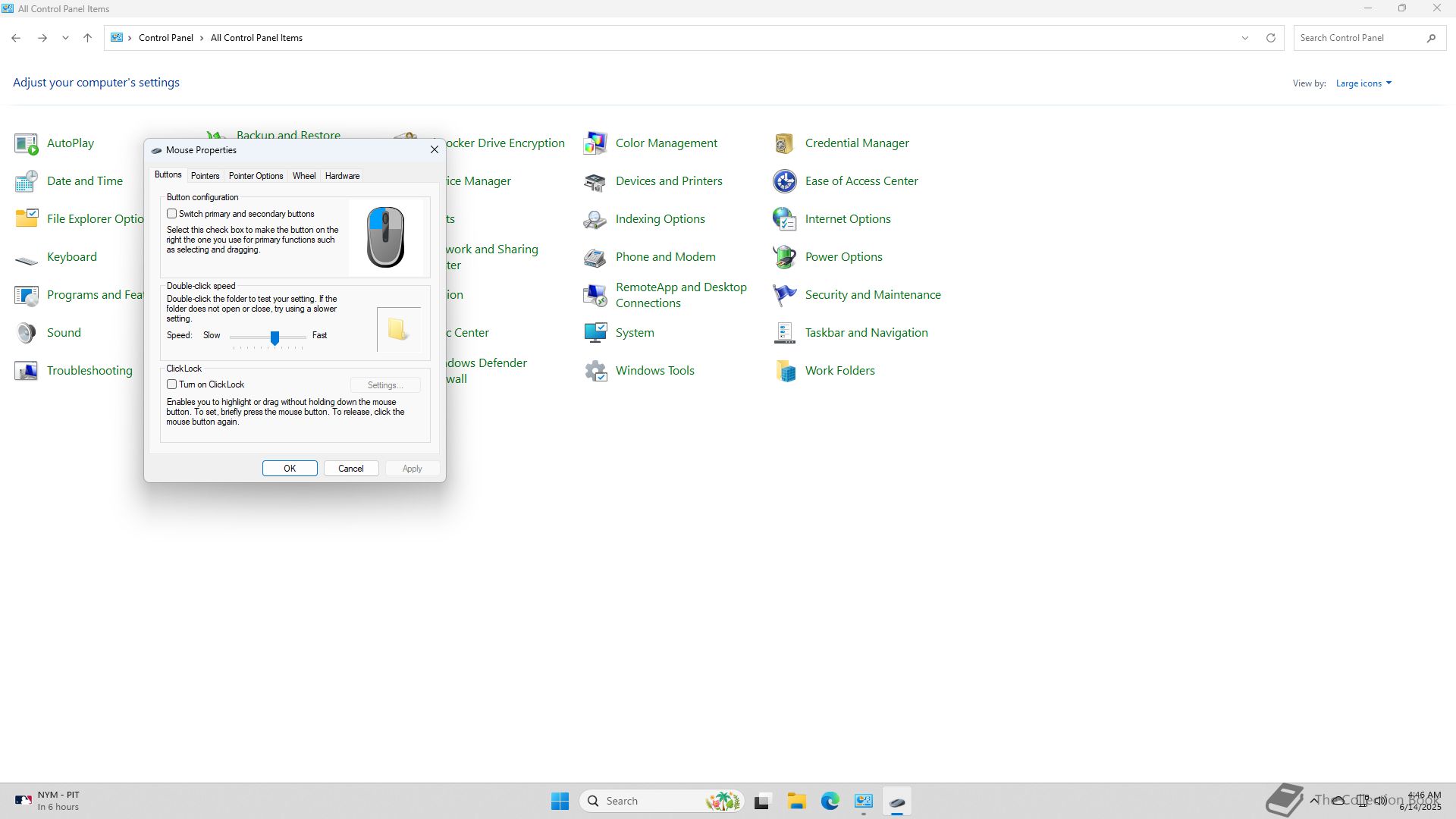Click the Power Options icon
The width and height of the screenshot is (1456, 819).
click(x=784, y=257)
